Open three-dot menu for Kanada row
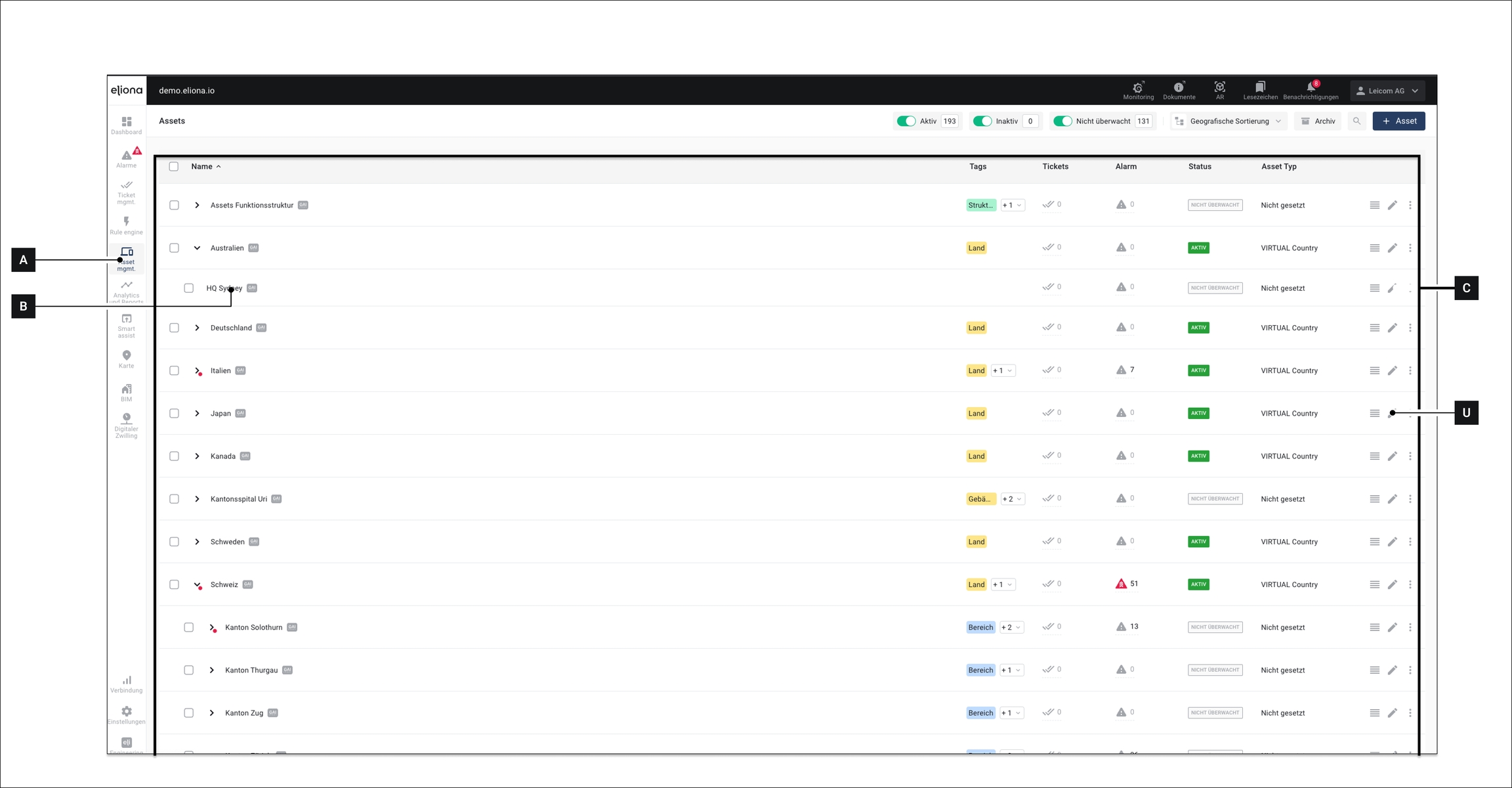 [1410, 456]
